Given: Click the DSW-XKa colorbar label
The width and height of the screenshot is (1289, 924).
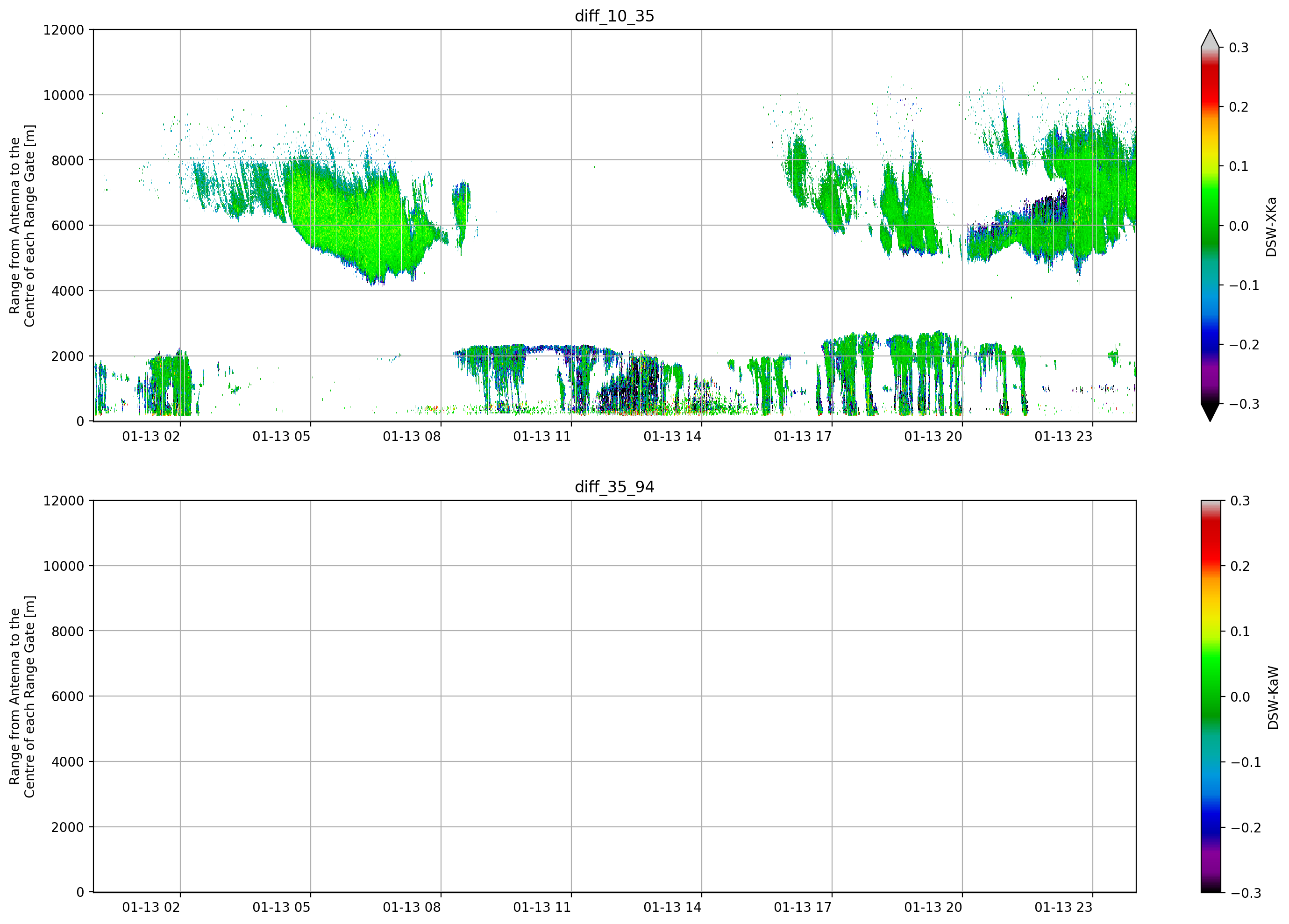Looking at the screenshot, I should pyautogui.click(x=1271, y=227).
